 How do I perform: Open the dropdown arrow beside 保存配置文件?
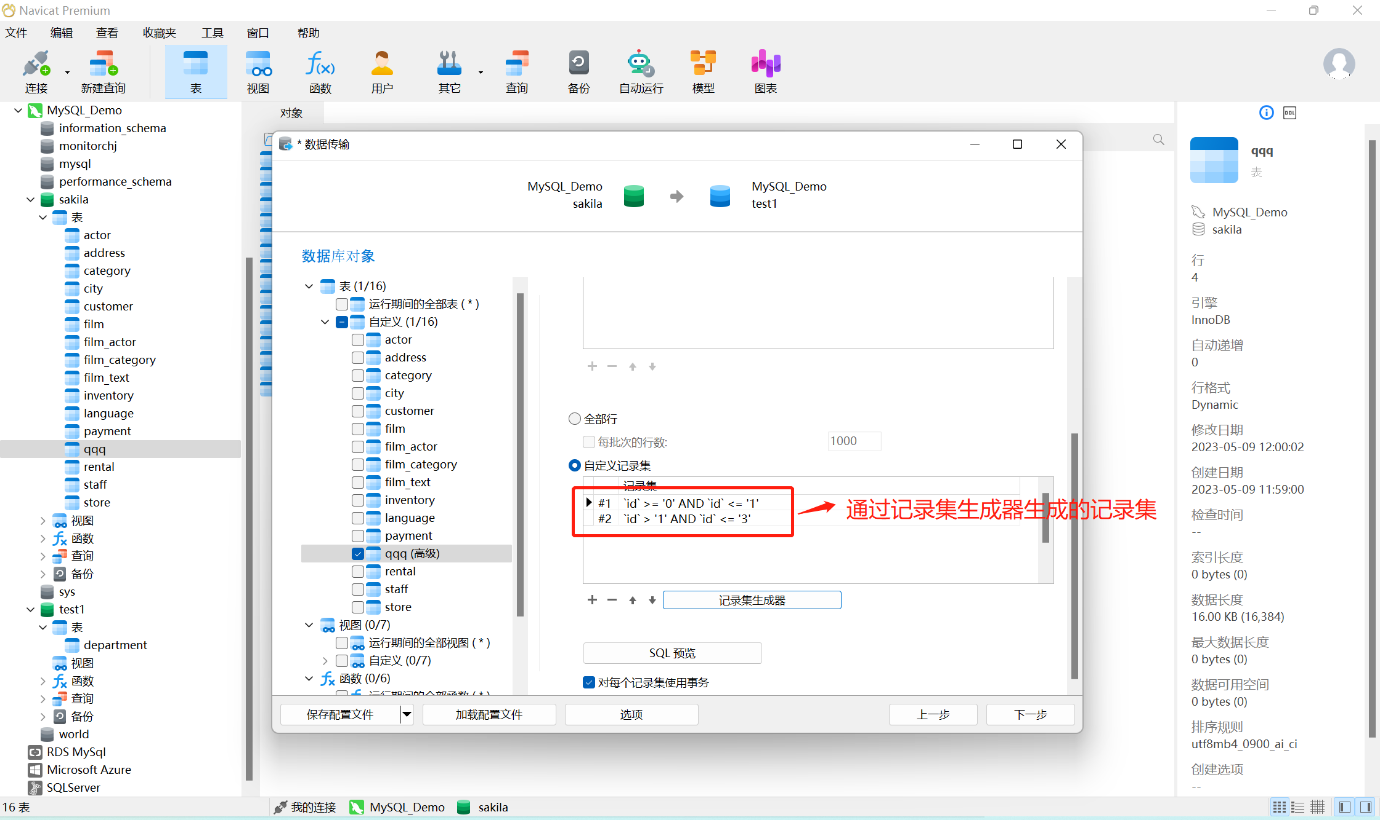click(406, 714)
